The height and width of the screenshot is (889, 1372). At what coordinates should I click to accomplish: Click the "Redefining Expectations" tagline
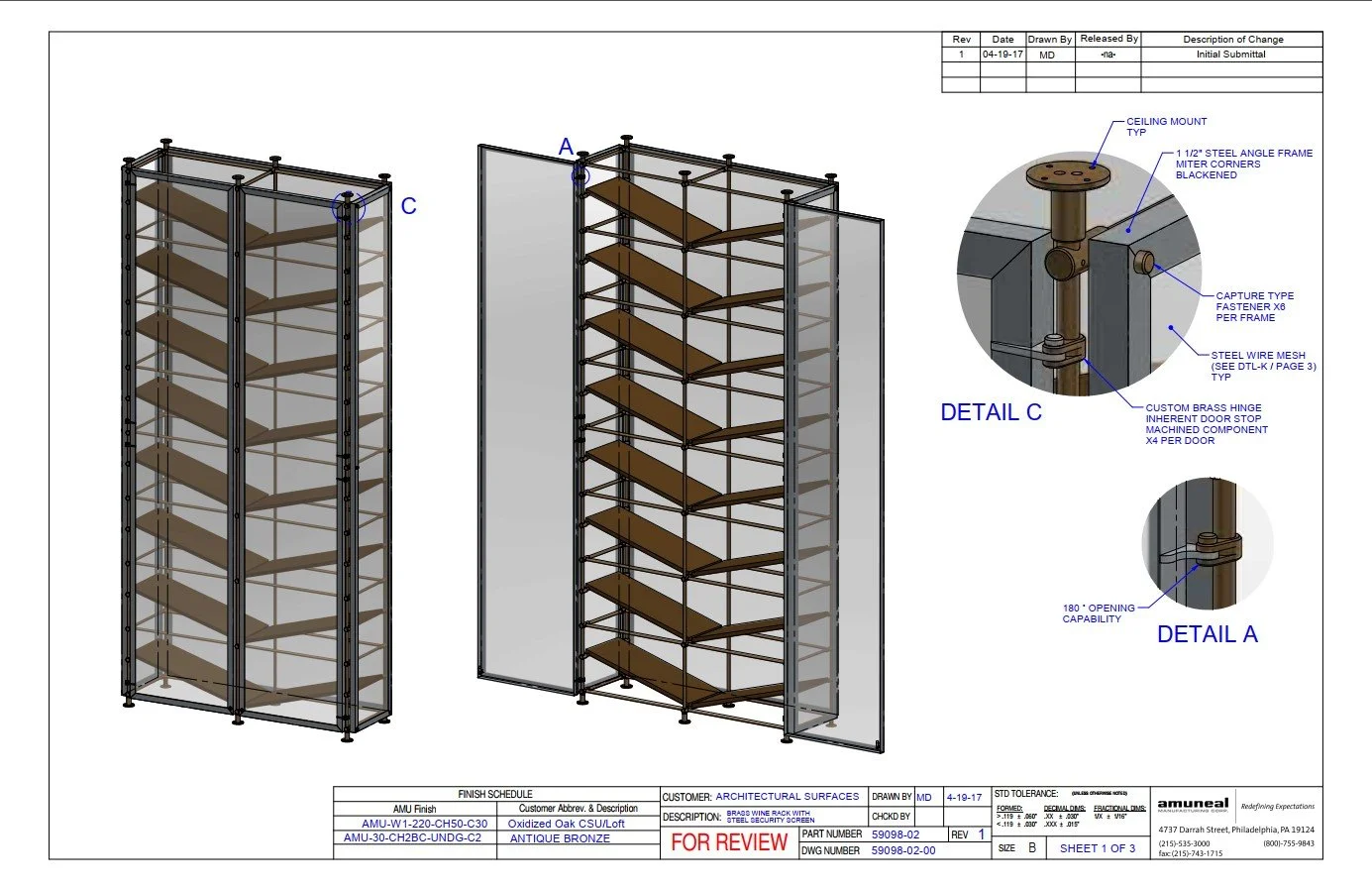click(1278, 807)
